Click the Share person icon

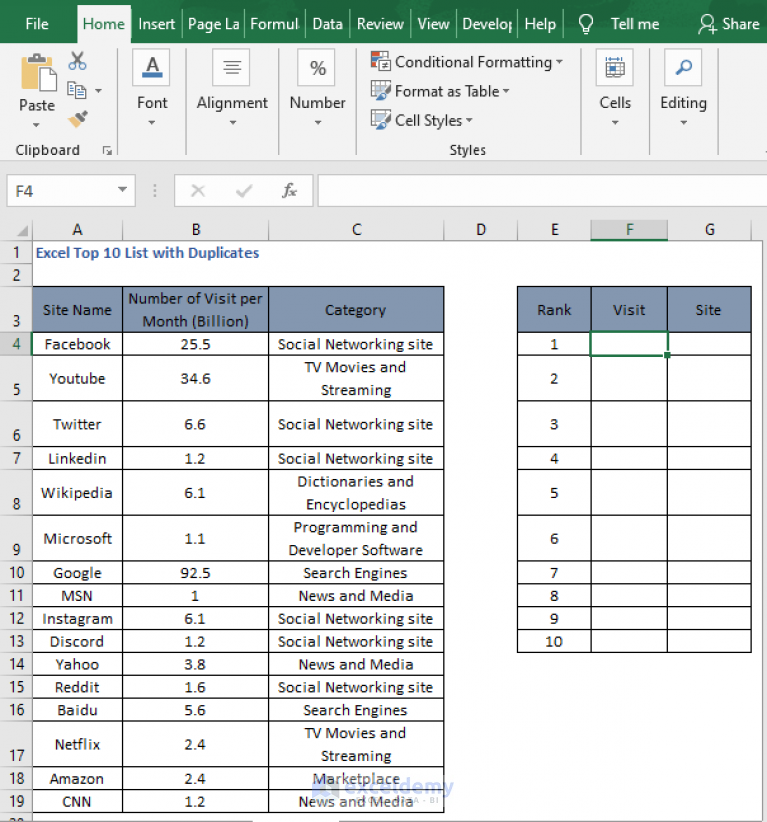[x=707, y=24]
